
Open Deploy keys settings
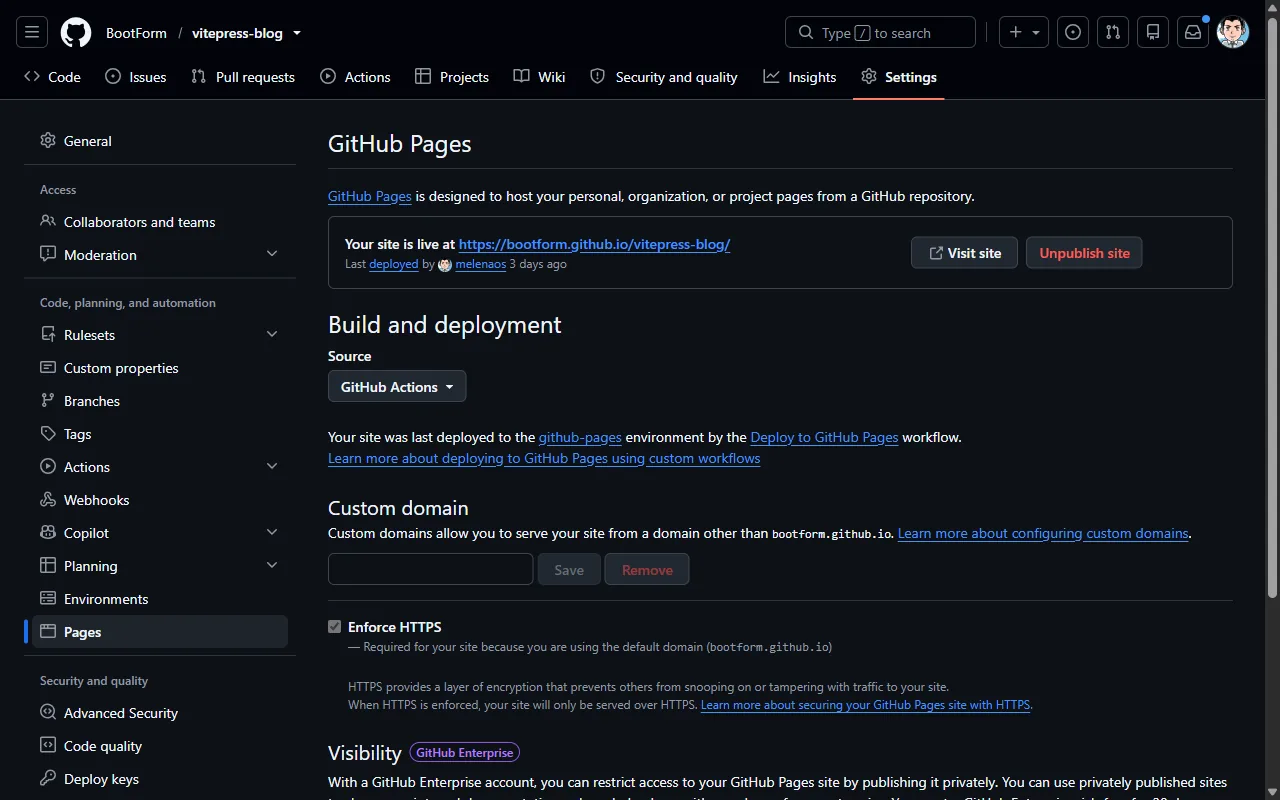(160, 779)
